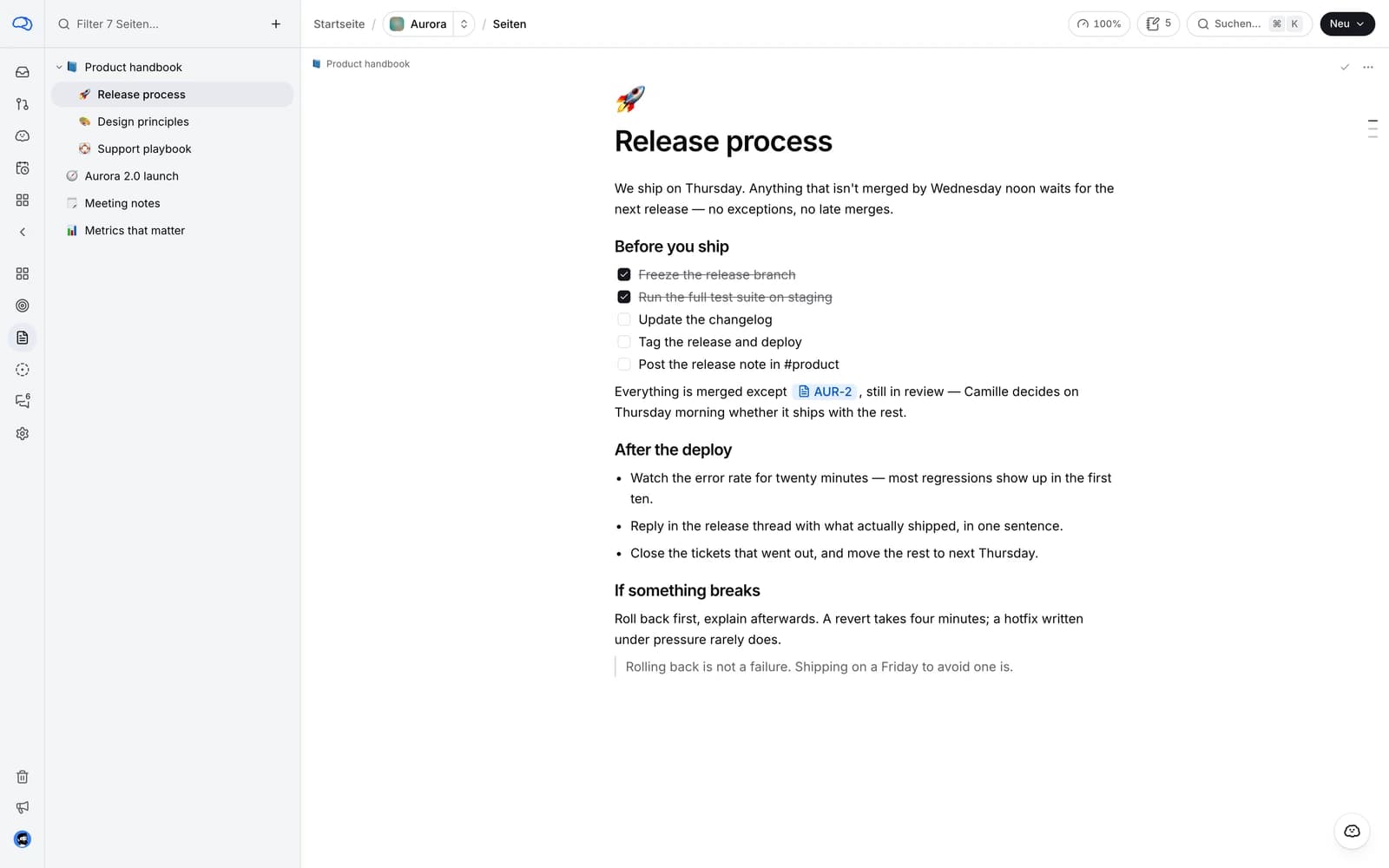Check Tag the release and deploy
The height and width of the screenshot is (868, 1389).
coord(623,342)
